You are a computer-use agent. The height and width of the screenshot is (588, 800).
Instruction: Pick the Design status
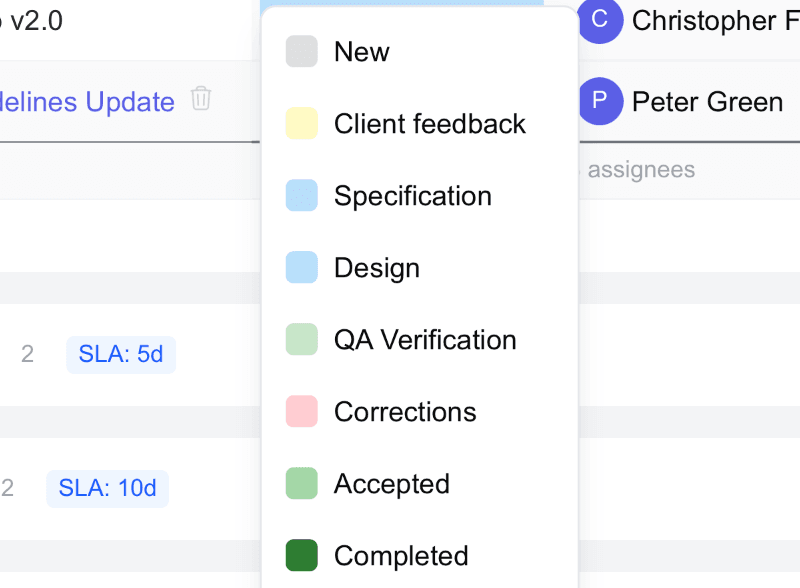tap(376, 268)
